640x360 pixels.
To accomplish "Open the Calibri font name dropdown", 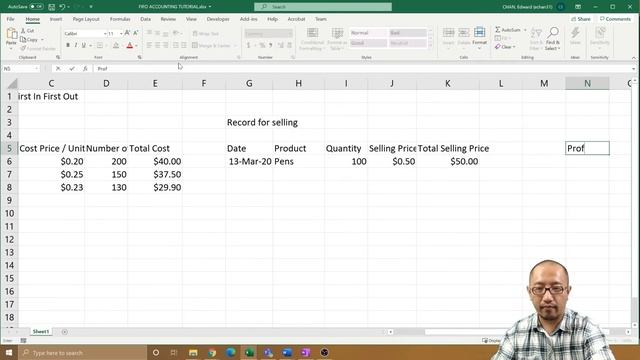I will [x=105, y=33].
